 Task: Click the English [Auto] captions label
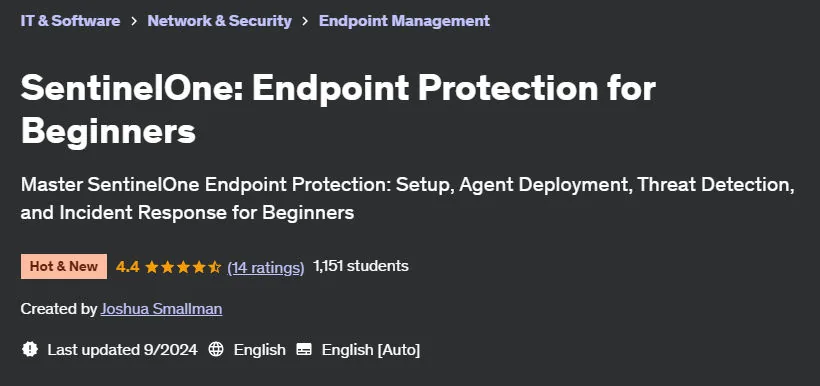pyautogui.click(x=371, y=349)
